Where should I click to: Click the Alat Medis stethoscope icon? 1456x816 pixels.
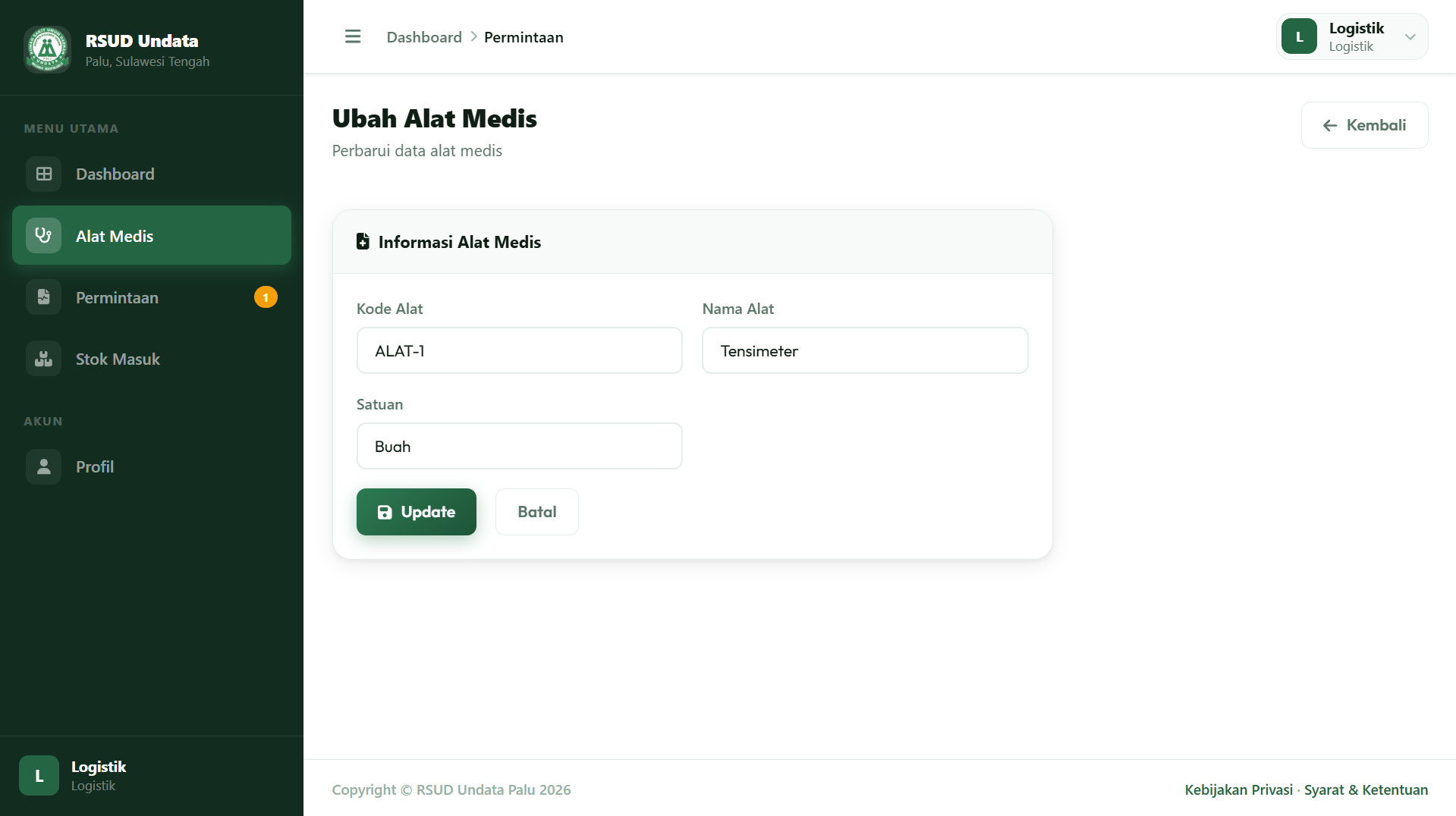coord(44,235)
